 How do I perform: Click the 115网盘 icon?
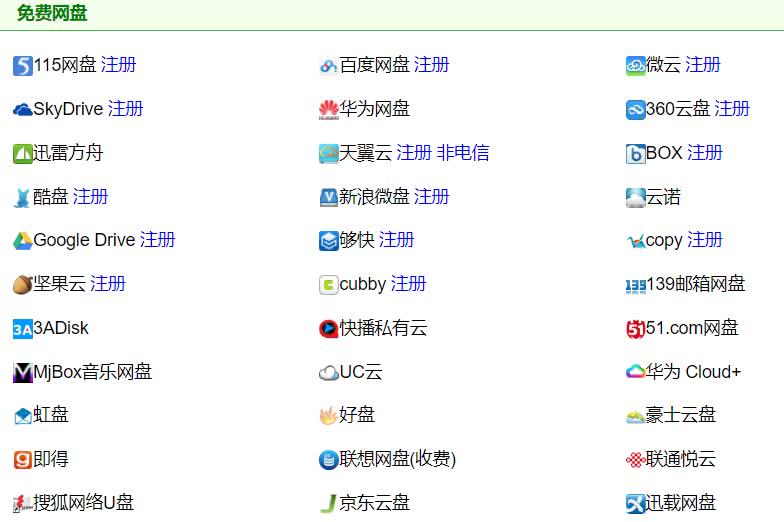click(22, 66)
